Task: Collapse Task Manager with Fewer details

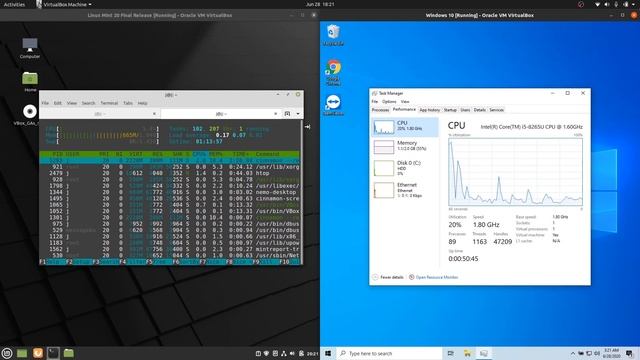Action: pos(388,277)
